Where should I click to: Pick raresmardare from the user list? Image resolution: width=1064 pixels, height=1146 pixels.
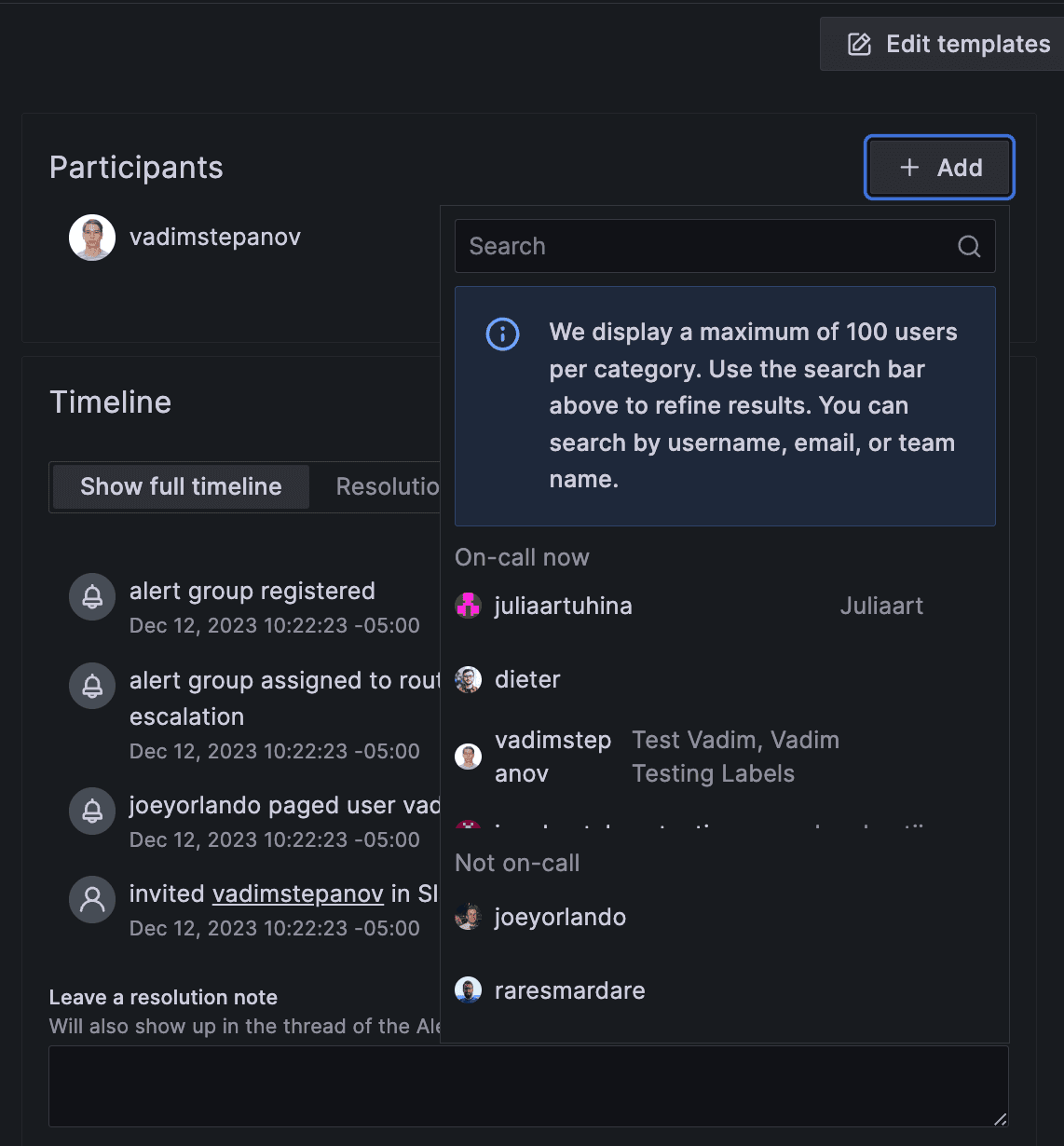[x=569, y=990]
